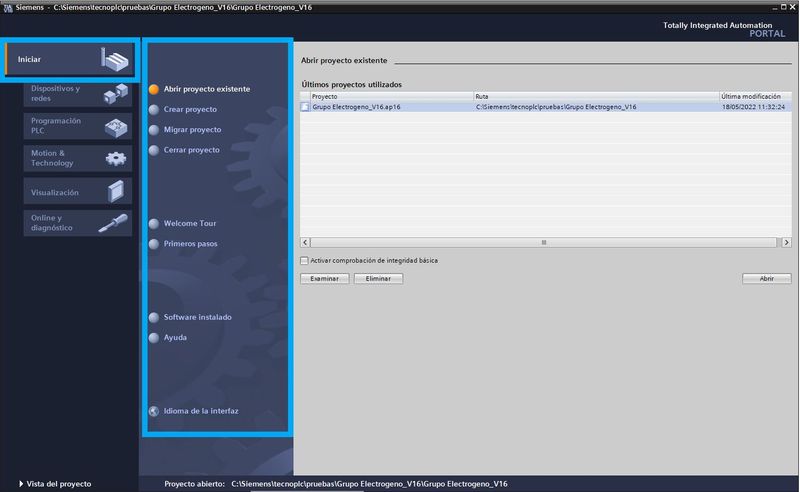Click the Abrir button
The width and height of the screenshot is (800, 492).
coord(766,279)
